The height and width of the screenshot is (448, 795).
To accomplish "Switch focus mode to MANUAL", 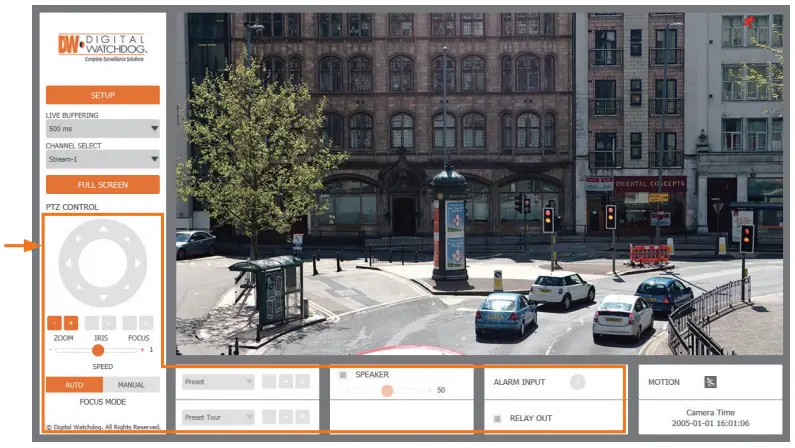I will (131, 385).
